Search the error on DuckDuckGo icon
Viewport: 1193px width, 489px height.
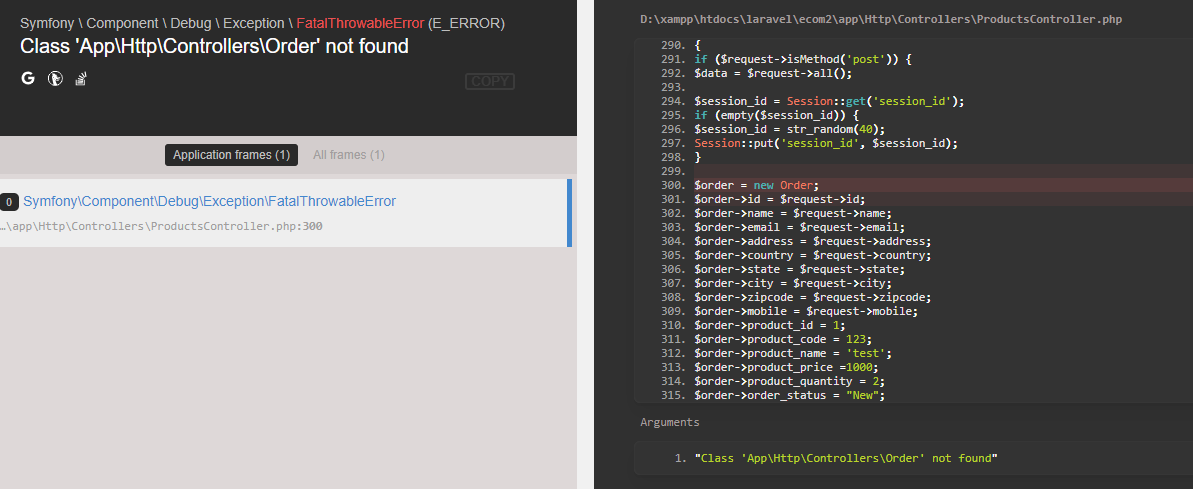[55, 78]
